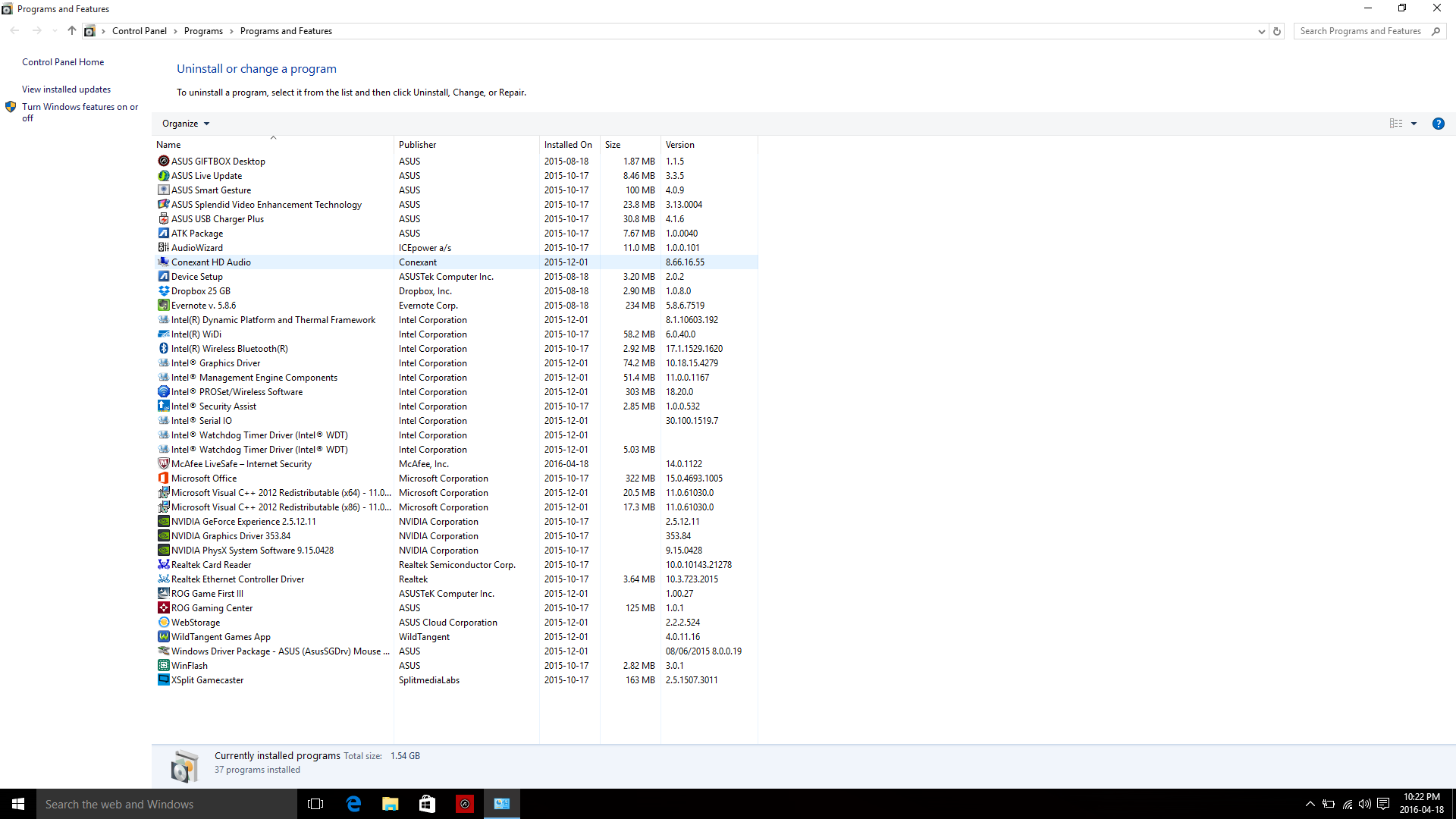This screenshot has height=819, width=1456.
Task: Click the ASUS GIFTBOX Desktop program icon
Action: coord(163,161)
